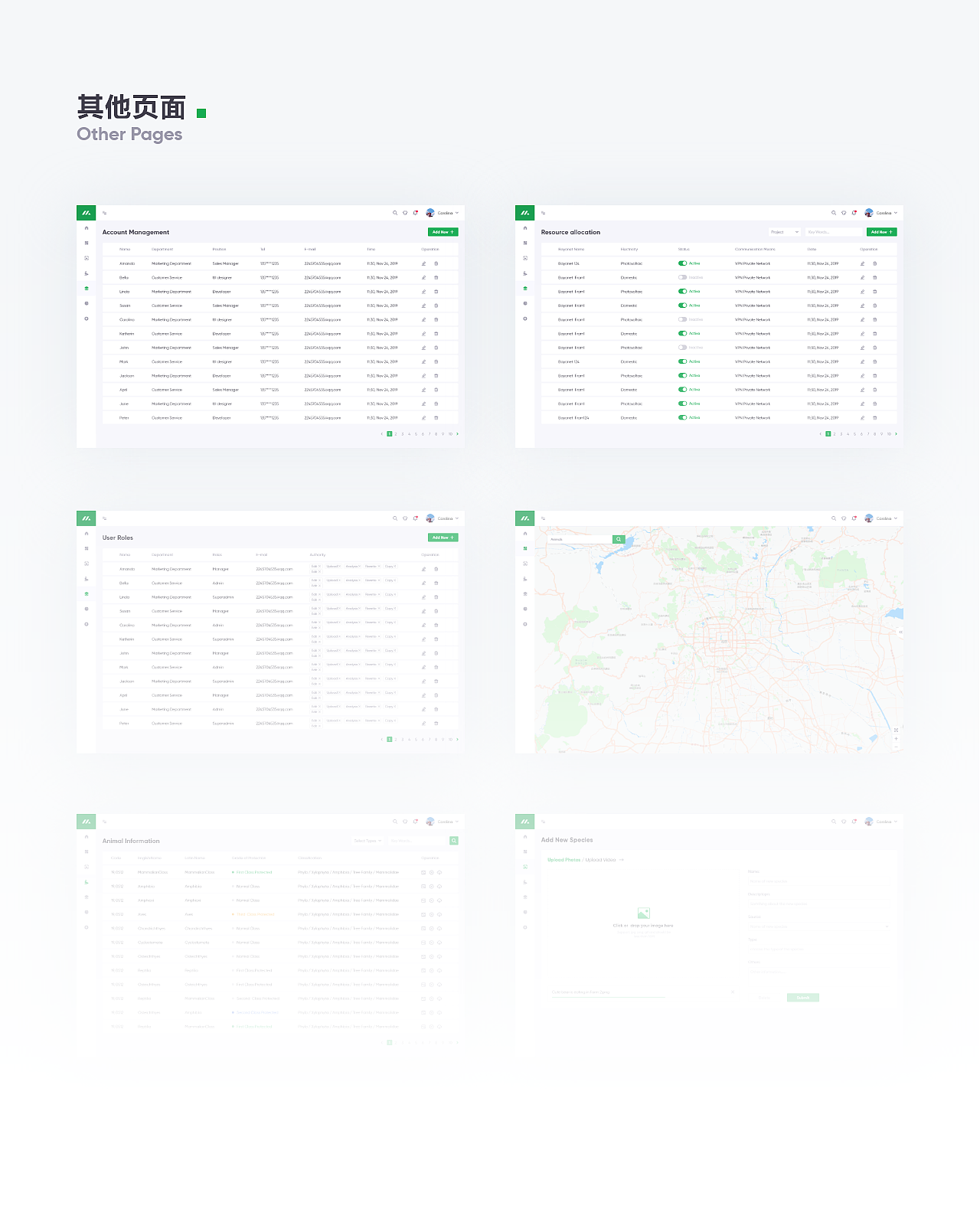Click Marketing Department in Amanda's Account Management row
980x1232 pixels.
(x=171, y=263)
